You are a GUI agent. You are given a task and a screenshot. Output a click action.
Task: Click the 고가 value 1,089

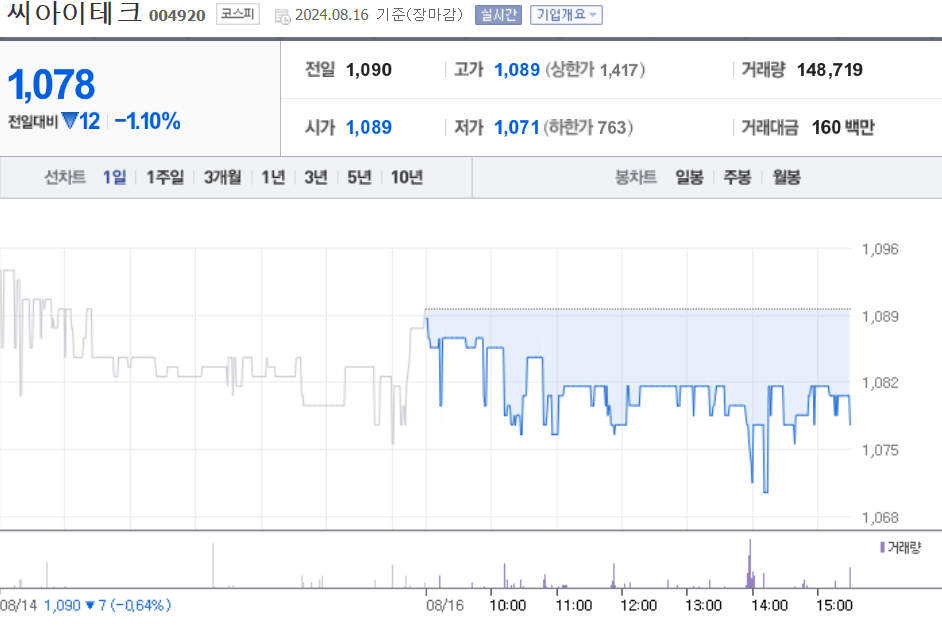(517, 71)
